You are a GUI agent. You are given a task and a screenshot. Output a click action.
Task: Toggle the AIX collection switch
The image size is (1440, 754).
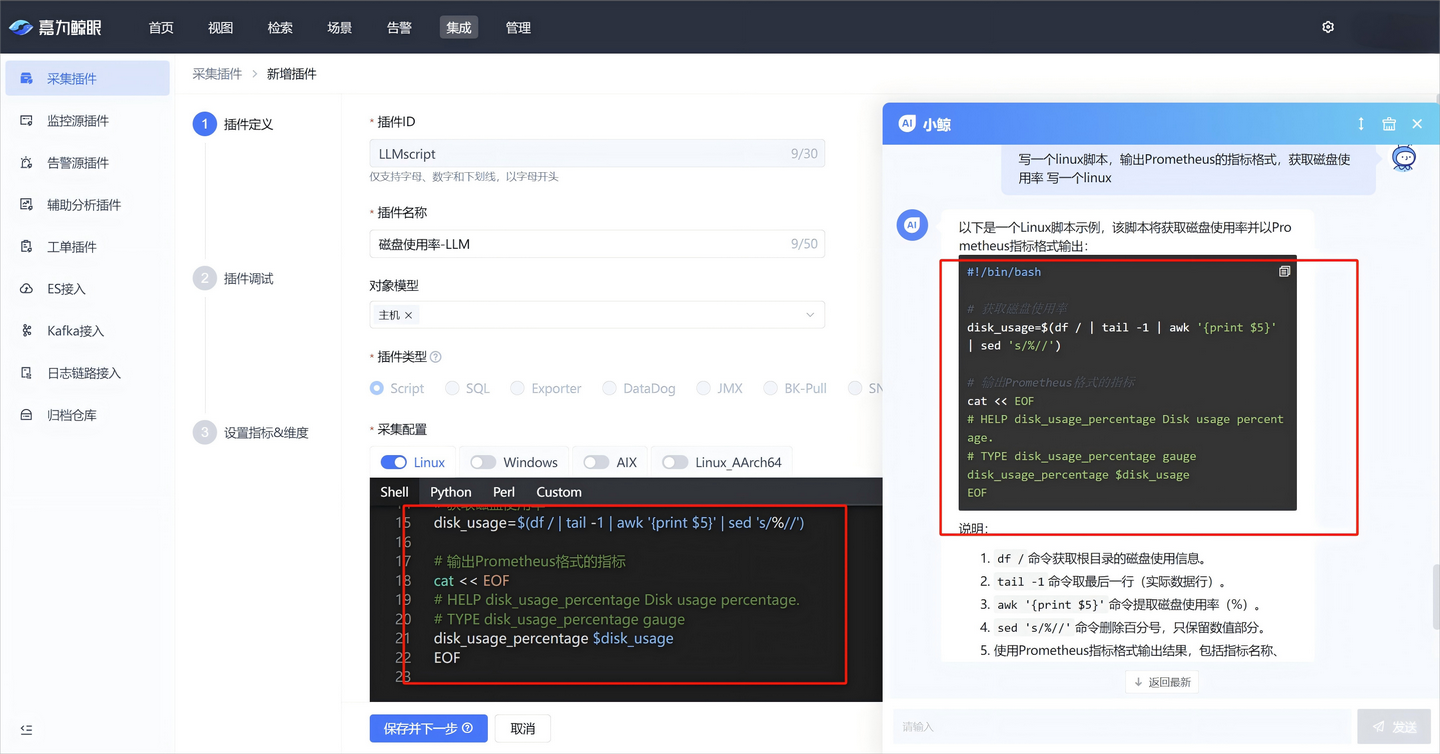596,462
